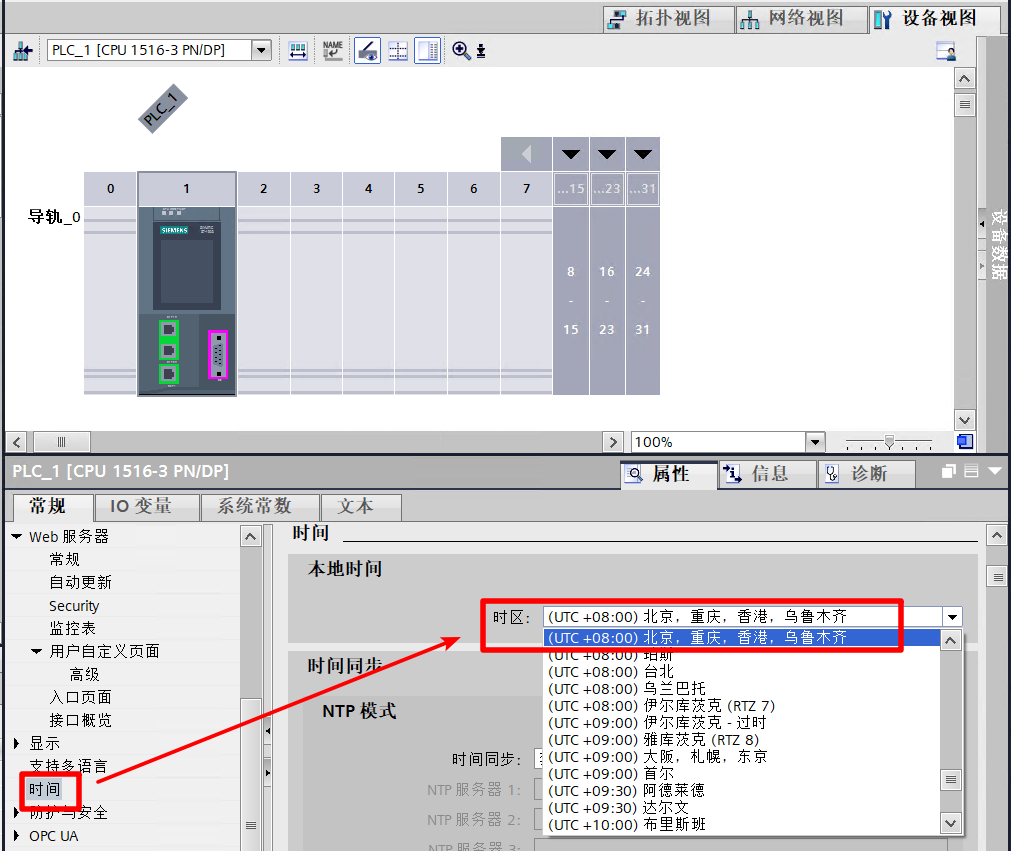Select 时间 in the properties tree
Image resolution: width=1011 pixels, height=851 pixels.
44,789
